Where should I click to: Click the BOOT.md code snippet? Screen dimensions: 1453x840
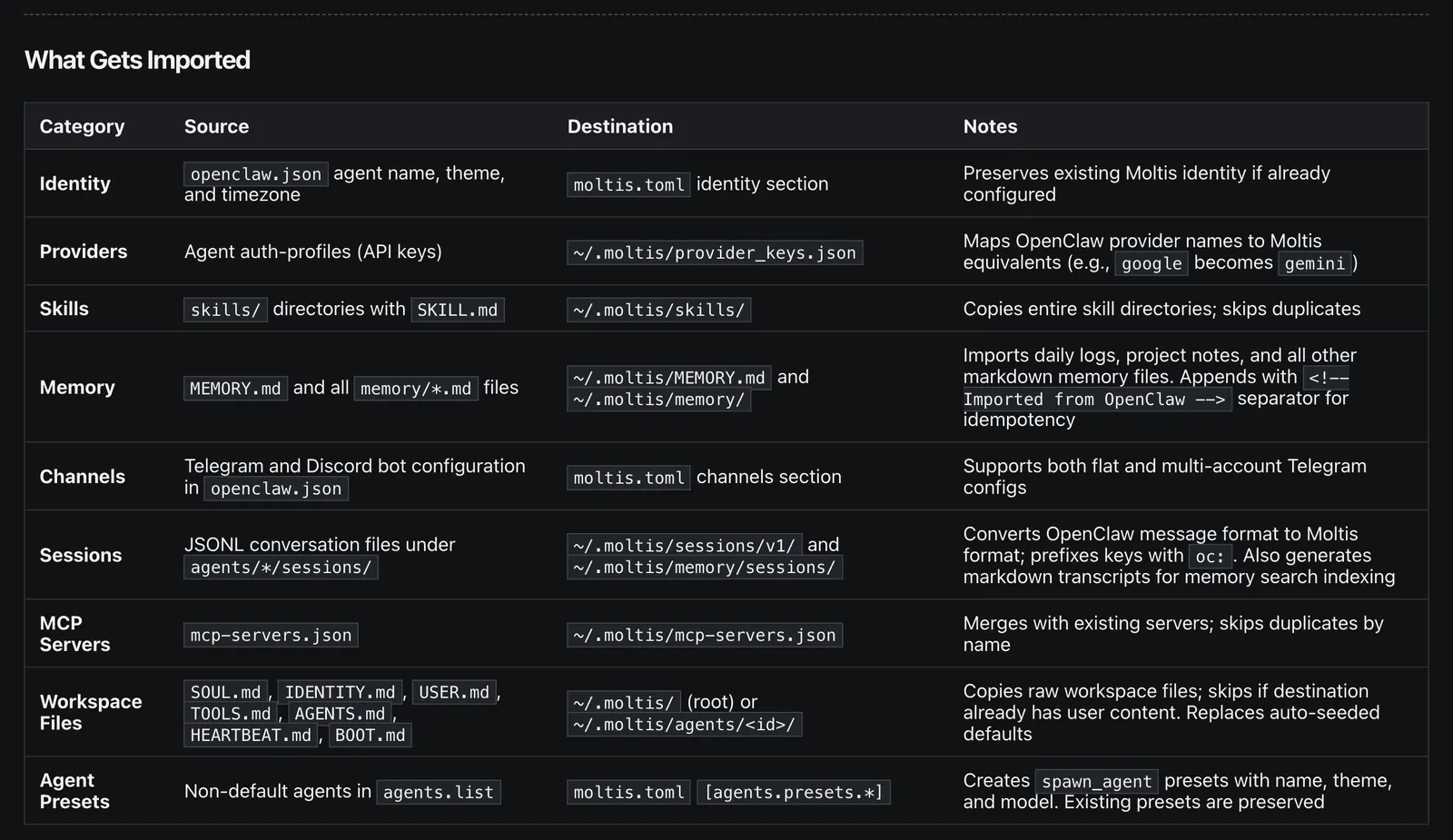pyautogui.click(x=370, y=736)
